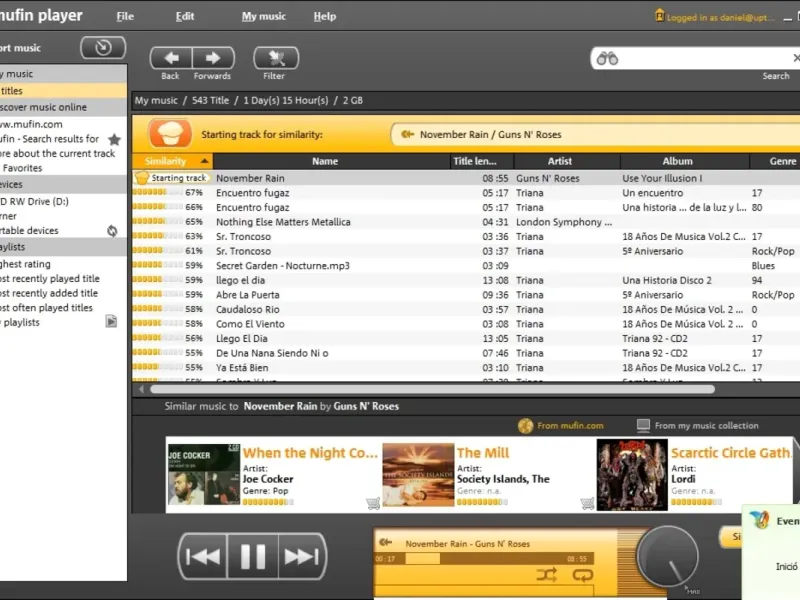800x600 pixels.
Task: Open Favorites in the sidebar
Action: click(x=22, y=168)
